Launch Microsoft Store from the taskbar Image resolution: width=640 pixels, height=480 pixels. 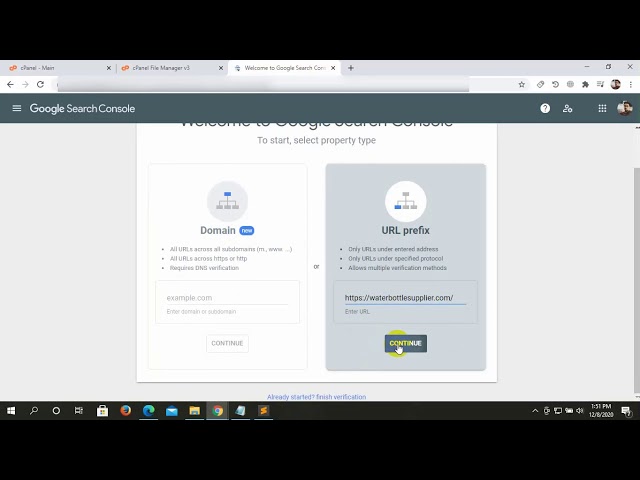pos(102,411)
